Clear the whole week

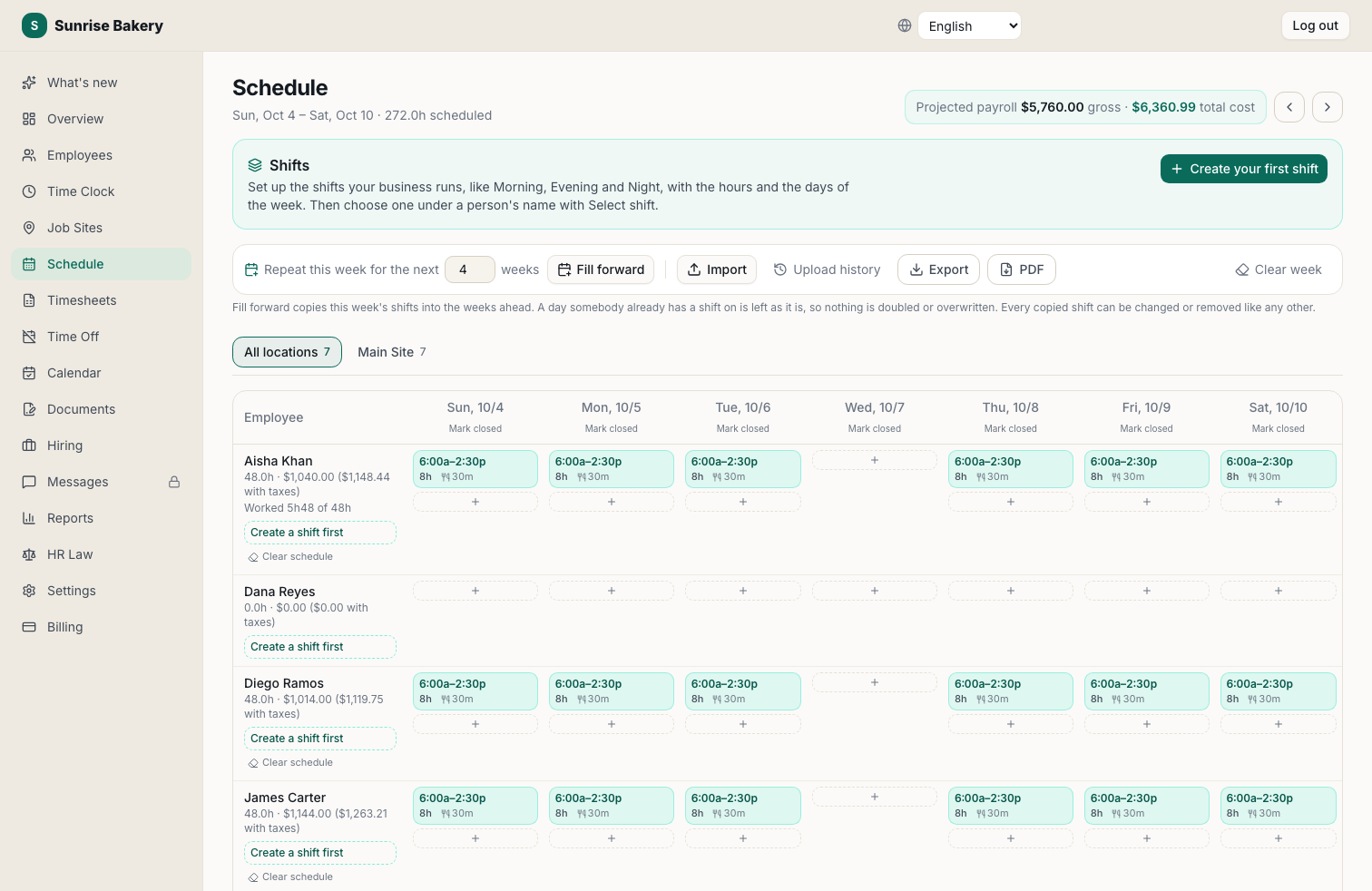(x=1279, y=269)
